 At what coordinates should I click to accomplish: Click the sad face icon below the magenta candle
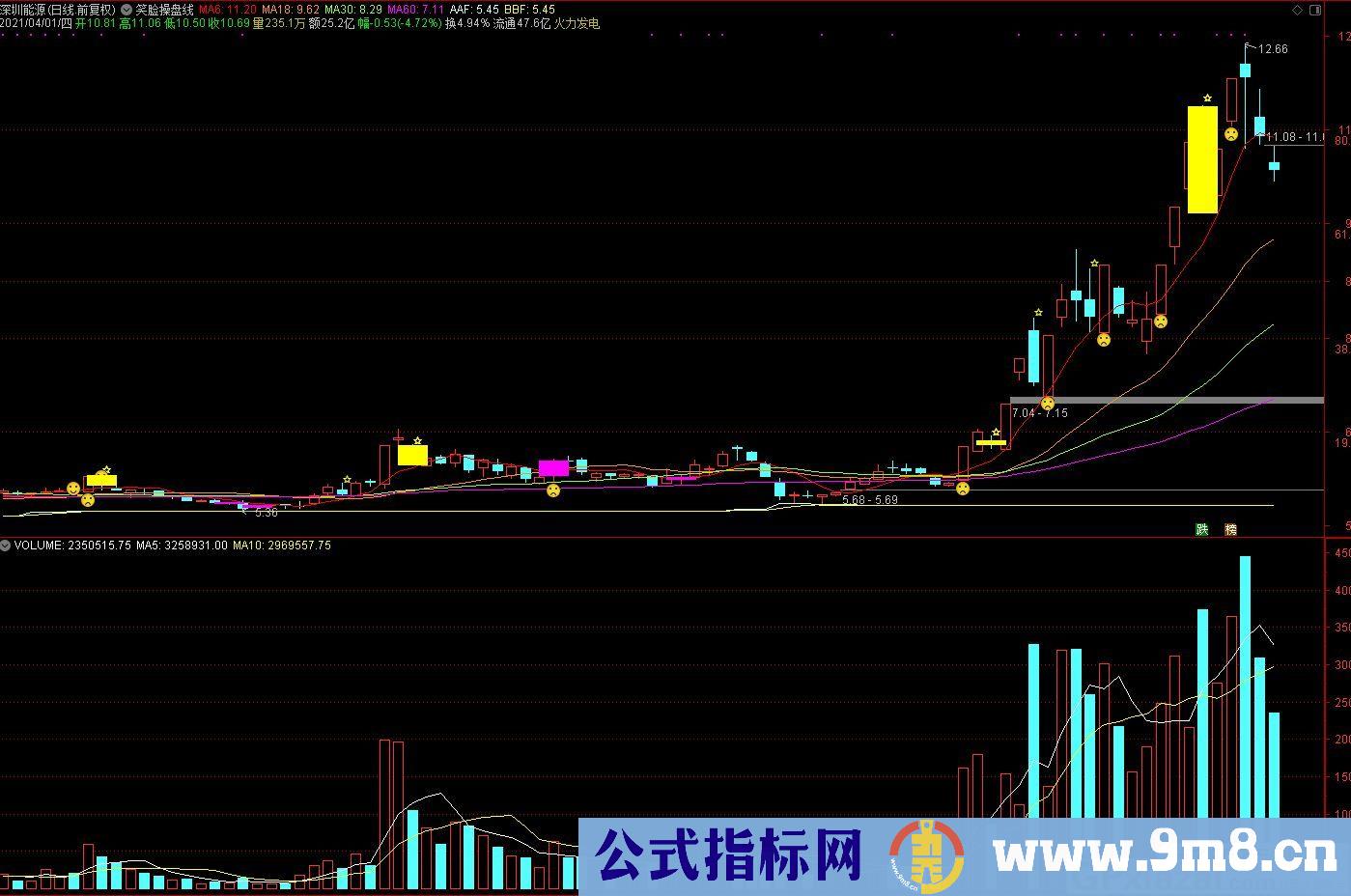553,490
